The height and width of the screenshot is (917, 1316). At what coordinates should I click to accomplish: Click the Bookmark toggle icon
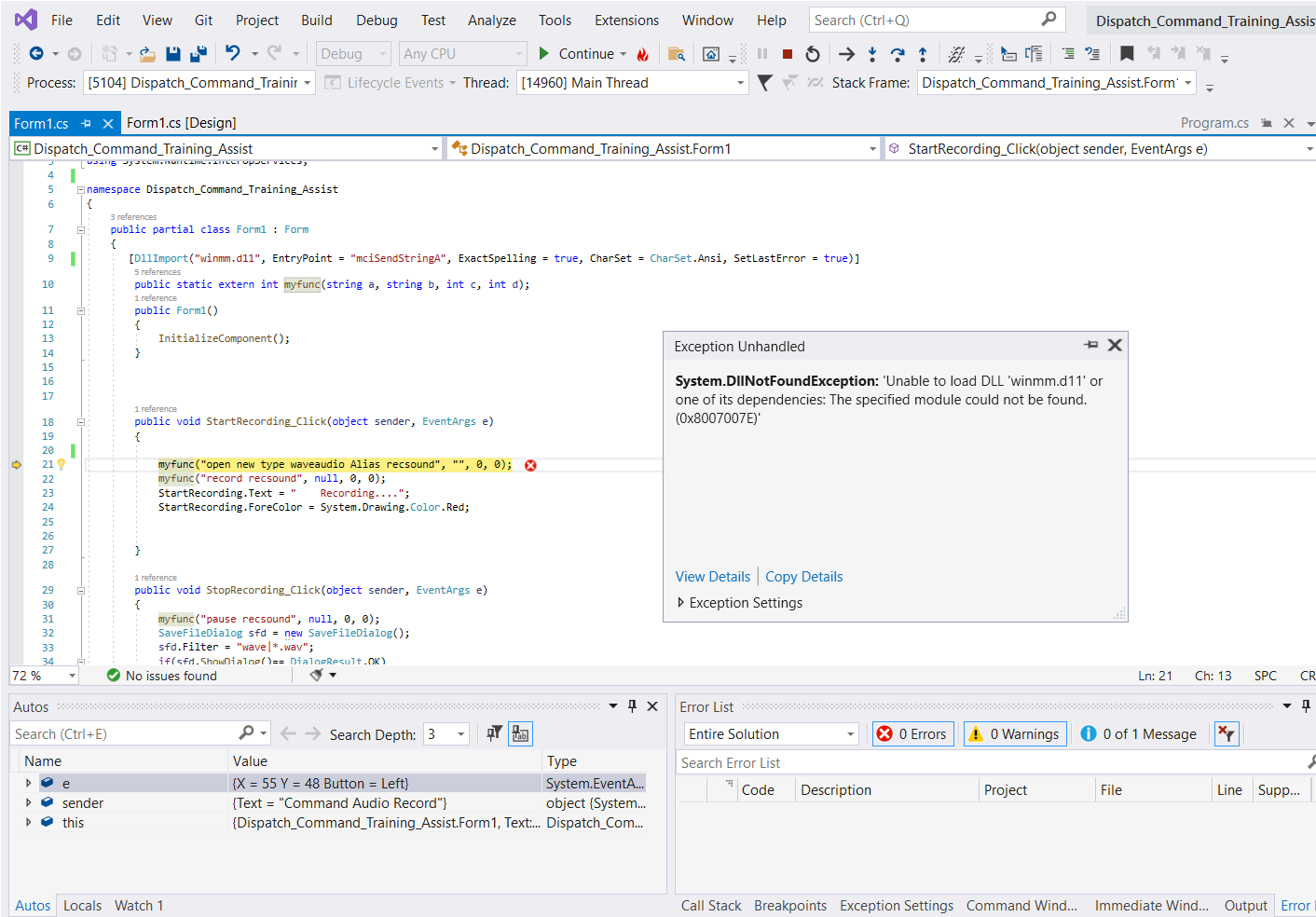click(x=1127, y=54)
